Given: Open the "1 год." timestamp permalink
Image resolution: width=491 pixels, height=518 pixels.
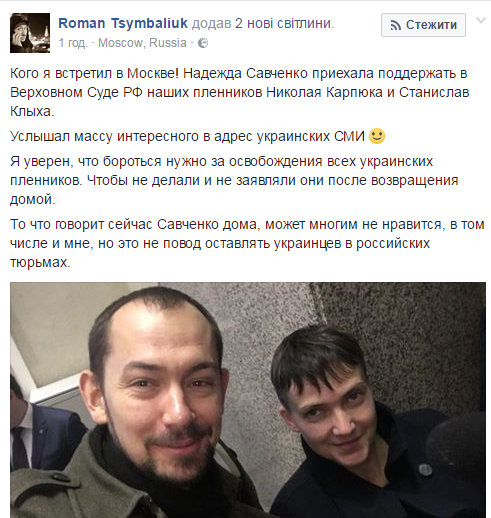Looking at the screenshot, I should (x=73, y=43).
